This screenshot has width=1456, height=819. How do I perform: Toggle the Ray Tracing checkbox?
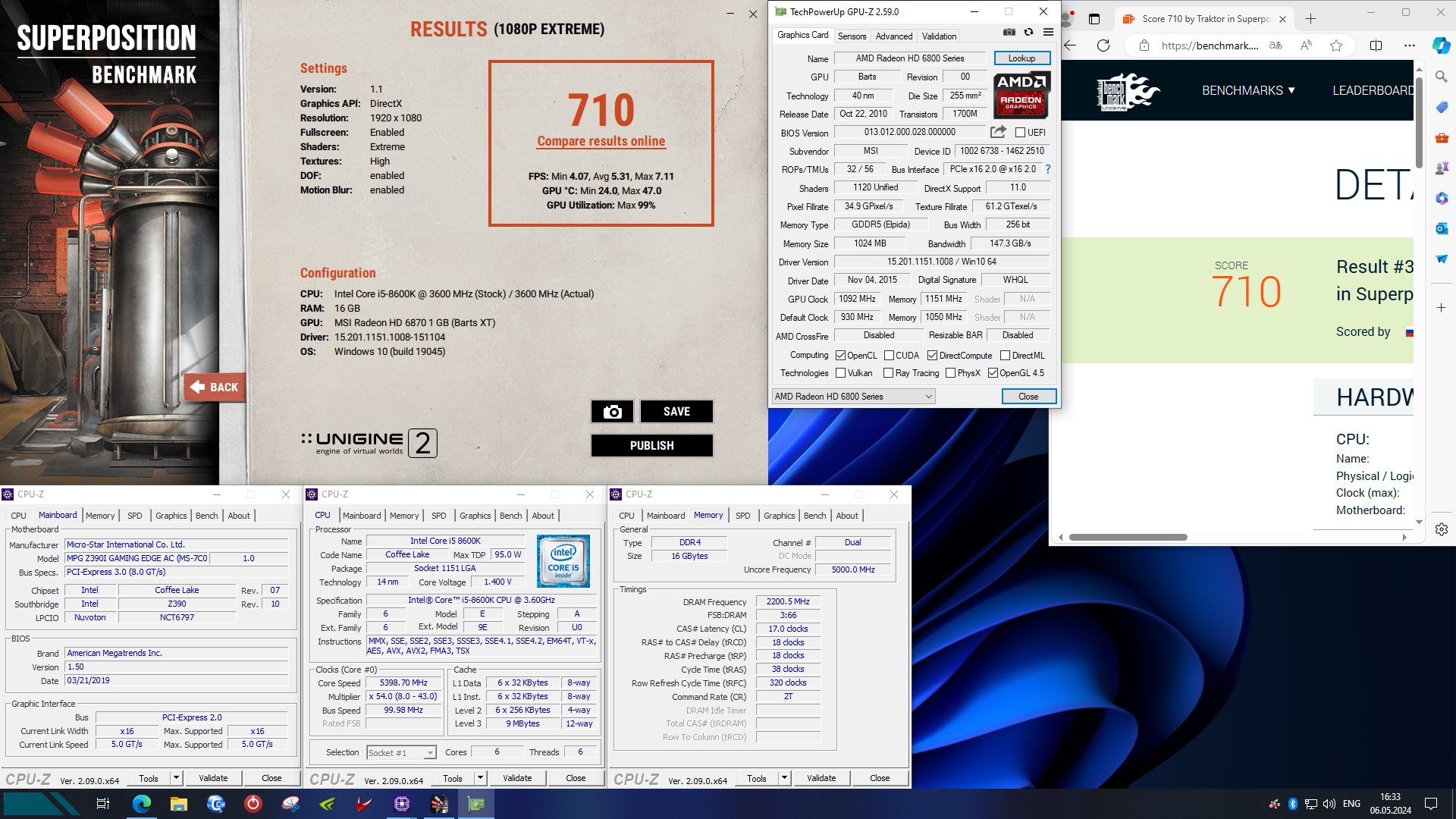pyautogui.click(x=888, y=373)
